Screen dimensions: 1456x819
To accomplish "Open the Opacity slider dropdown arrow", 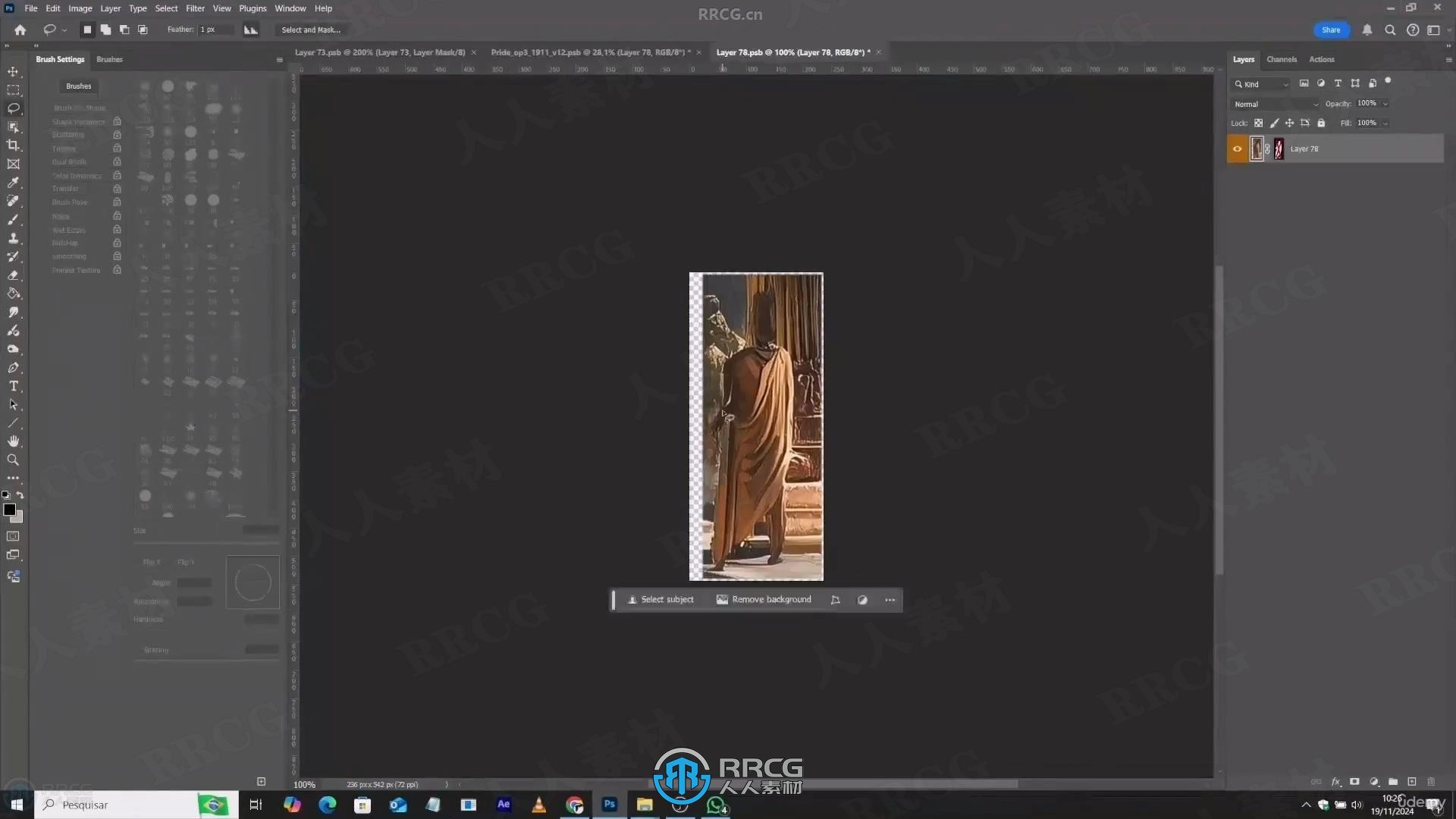I will pos(1385,104).
